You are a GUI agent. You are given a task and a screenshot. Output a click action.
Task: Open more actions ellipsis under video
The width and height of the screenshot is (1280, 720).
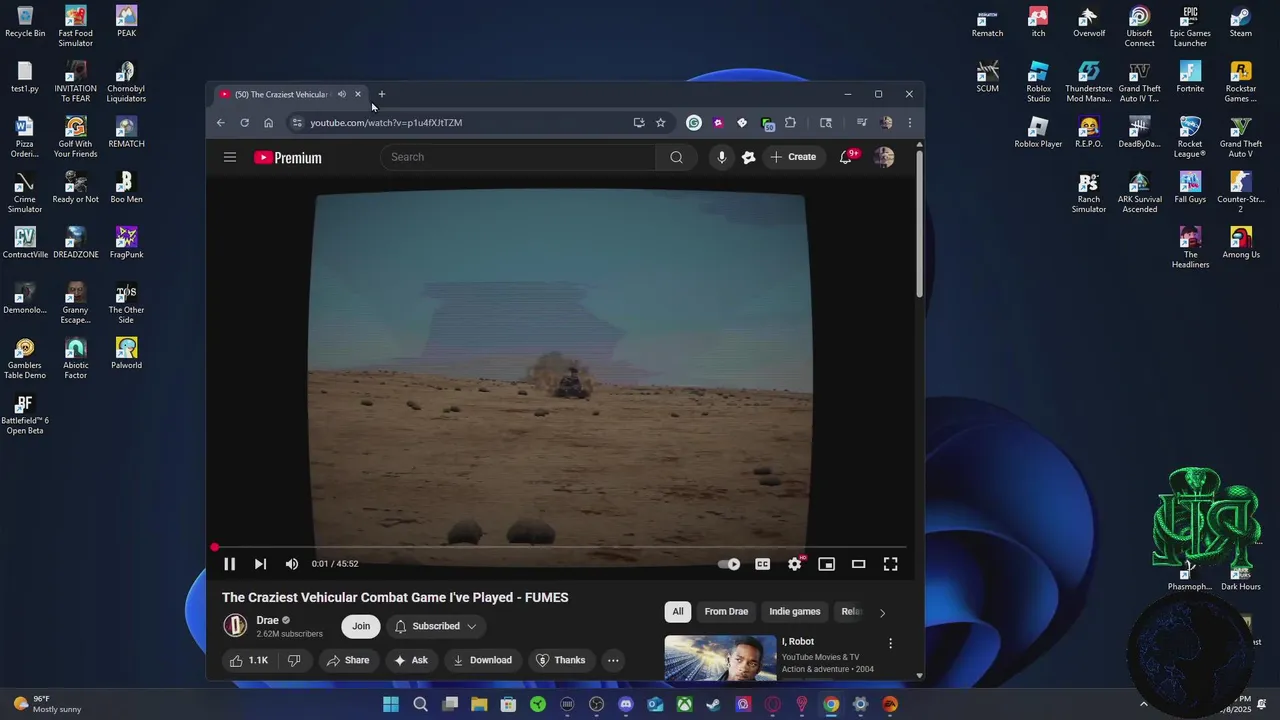coord(613,660)
